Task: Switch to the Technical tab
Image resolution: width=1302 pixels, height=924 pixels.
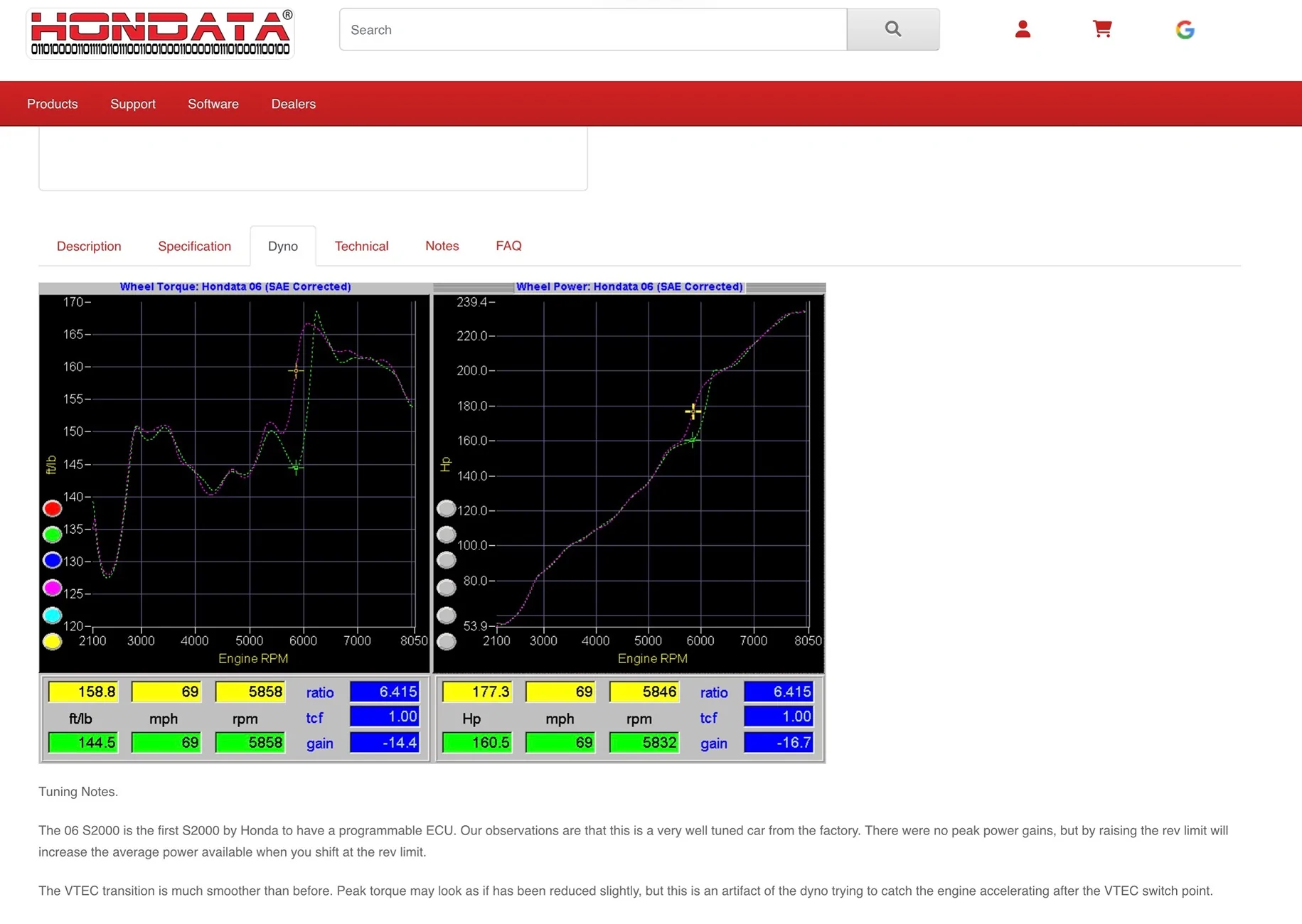Action: 362,246
